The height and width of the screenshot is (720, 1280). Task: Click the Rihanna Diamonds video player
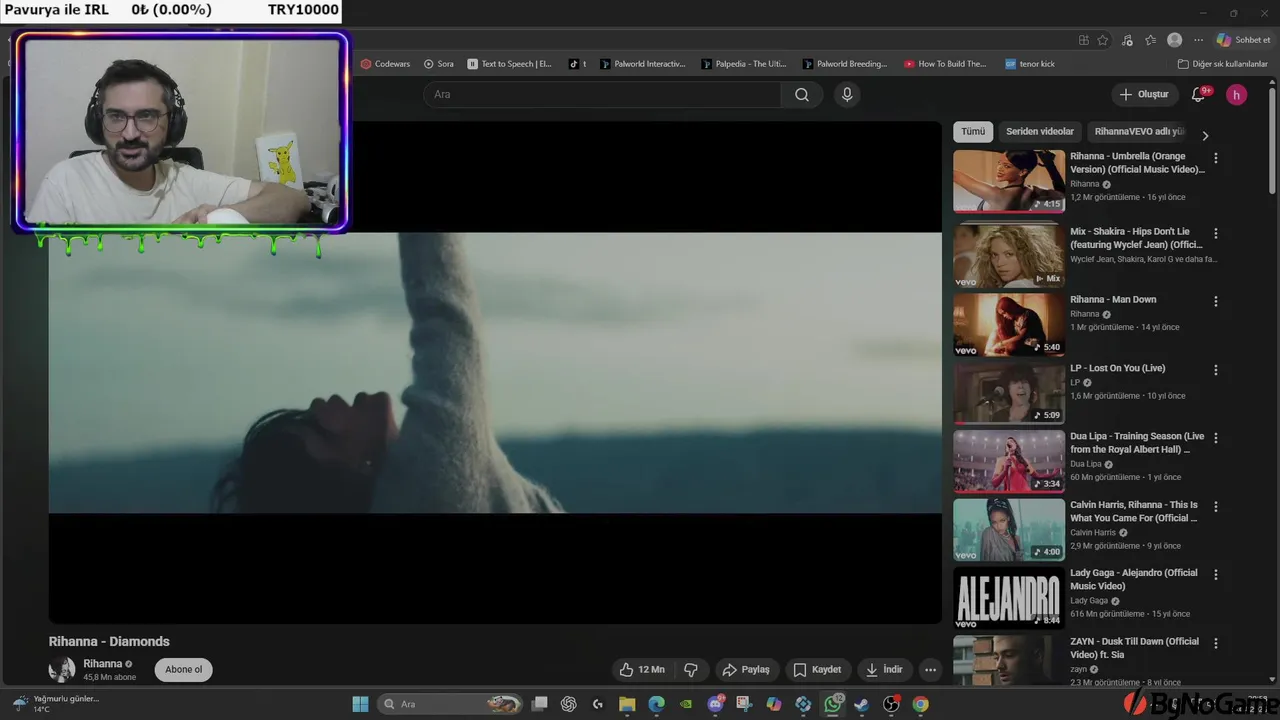(495, 372)
